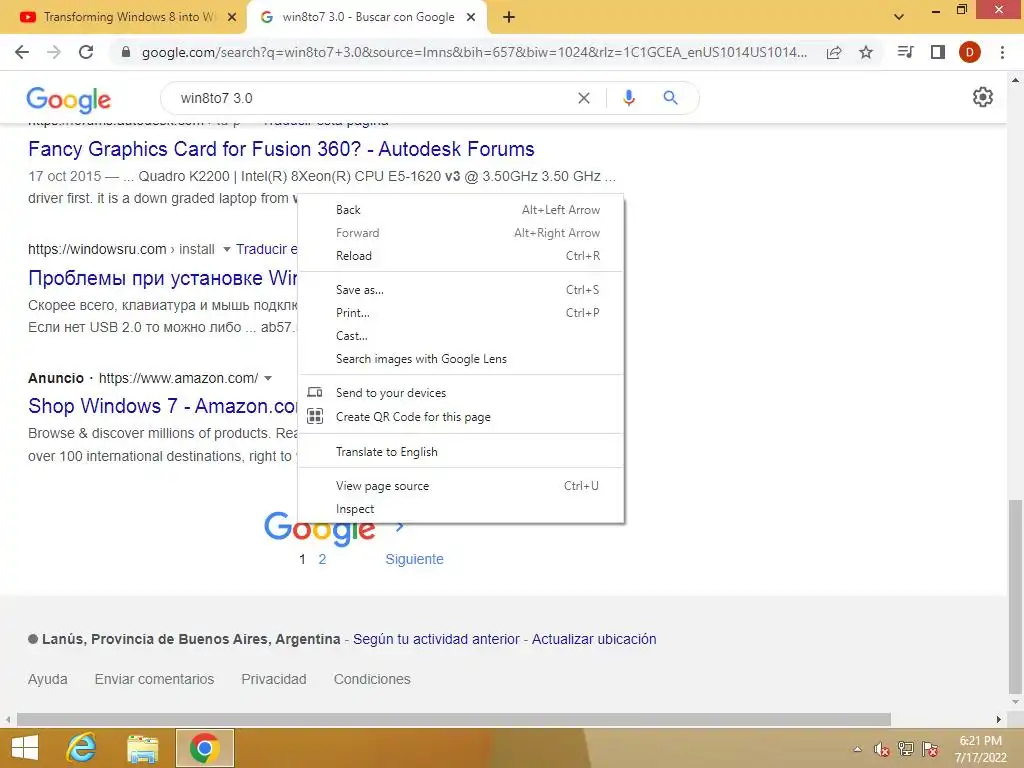1024x768 pixels.
Task: Click the blue magnifier search icon
Action: (x=670, y=98)
